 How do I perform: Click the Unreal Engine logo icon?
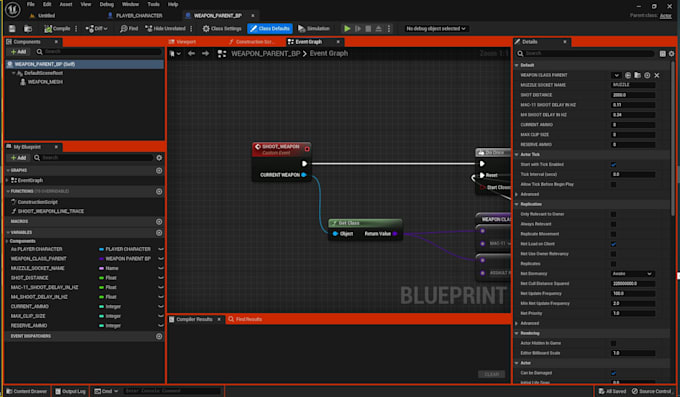[12, 9]
